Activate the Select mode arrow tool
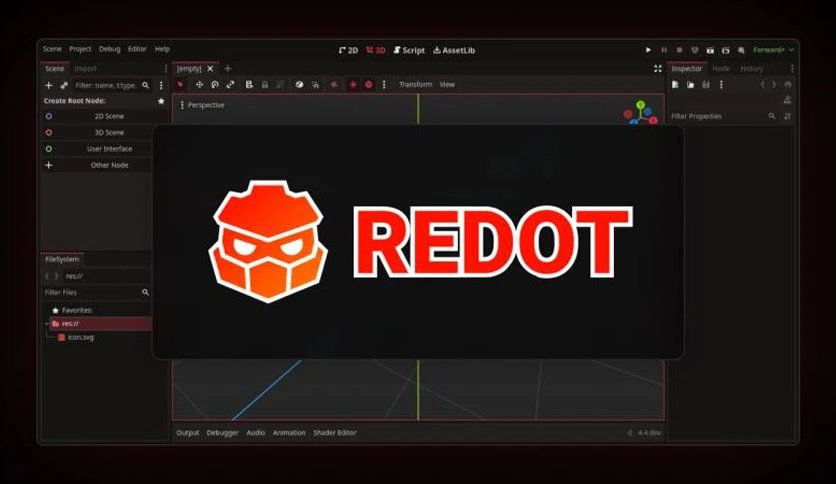The height and width of the screenshot is (484, 836). [x=180, y=84]
